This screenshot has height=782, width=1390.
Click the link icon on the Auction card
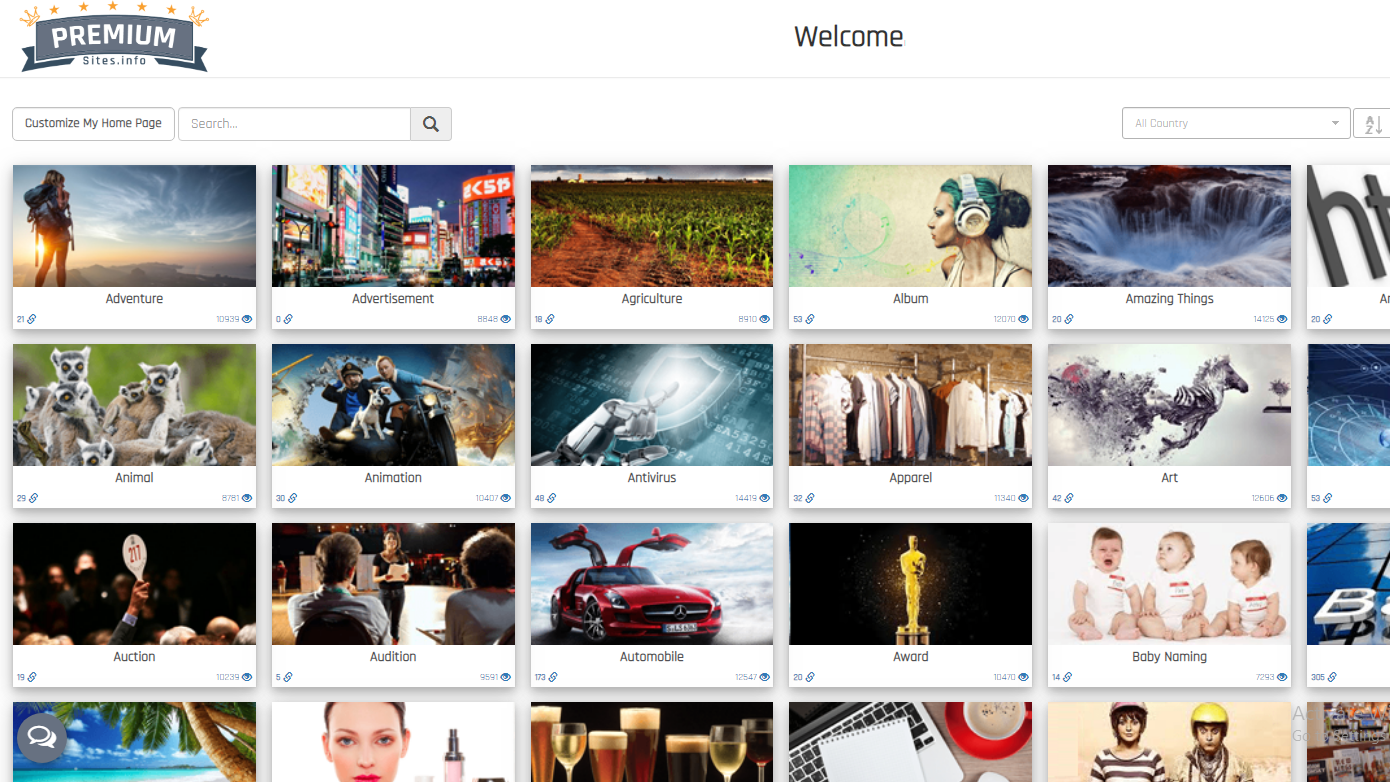[32, 677]
